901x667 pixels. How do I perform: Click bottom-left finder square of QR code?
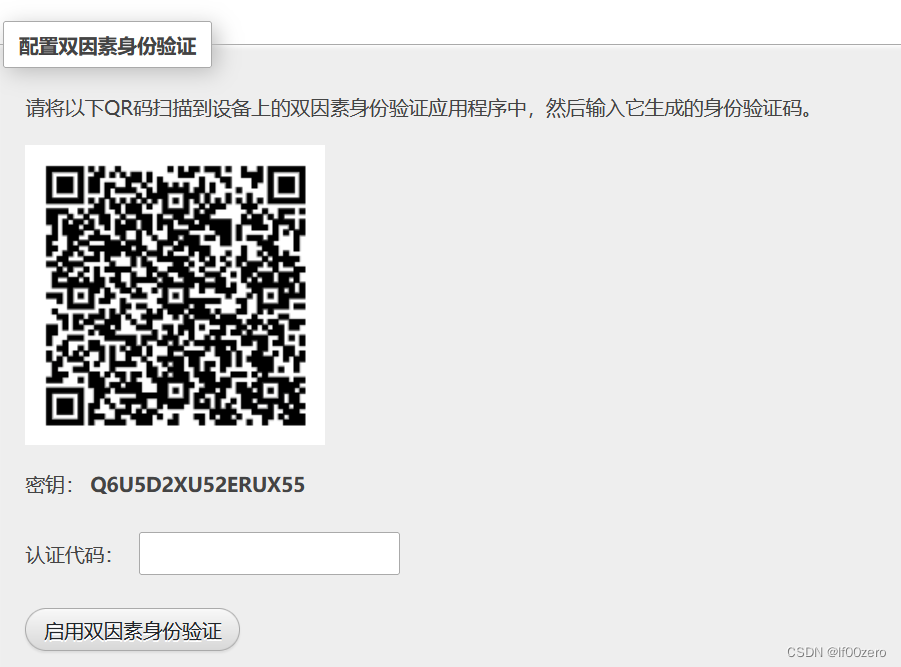pyautogui.click(x=65, y=406)
